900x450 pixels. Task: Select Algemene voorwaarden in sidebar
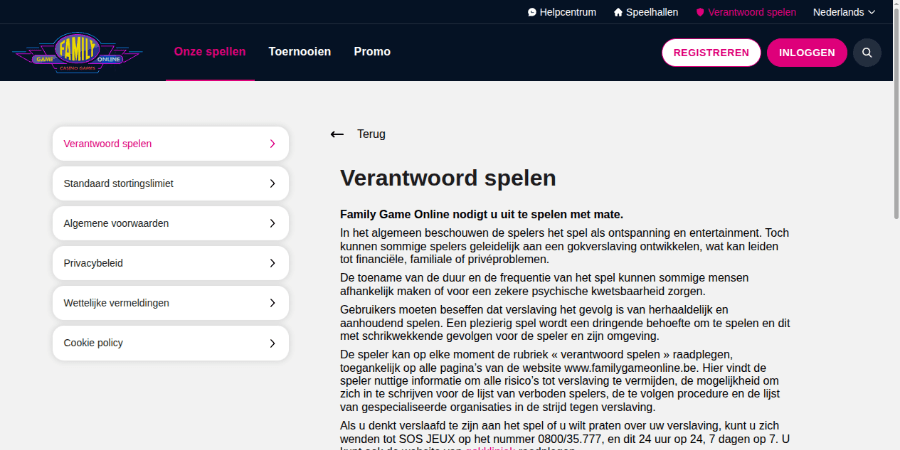click(170, 223)
